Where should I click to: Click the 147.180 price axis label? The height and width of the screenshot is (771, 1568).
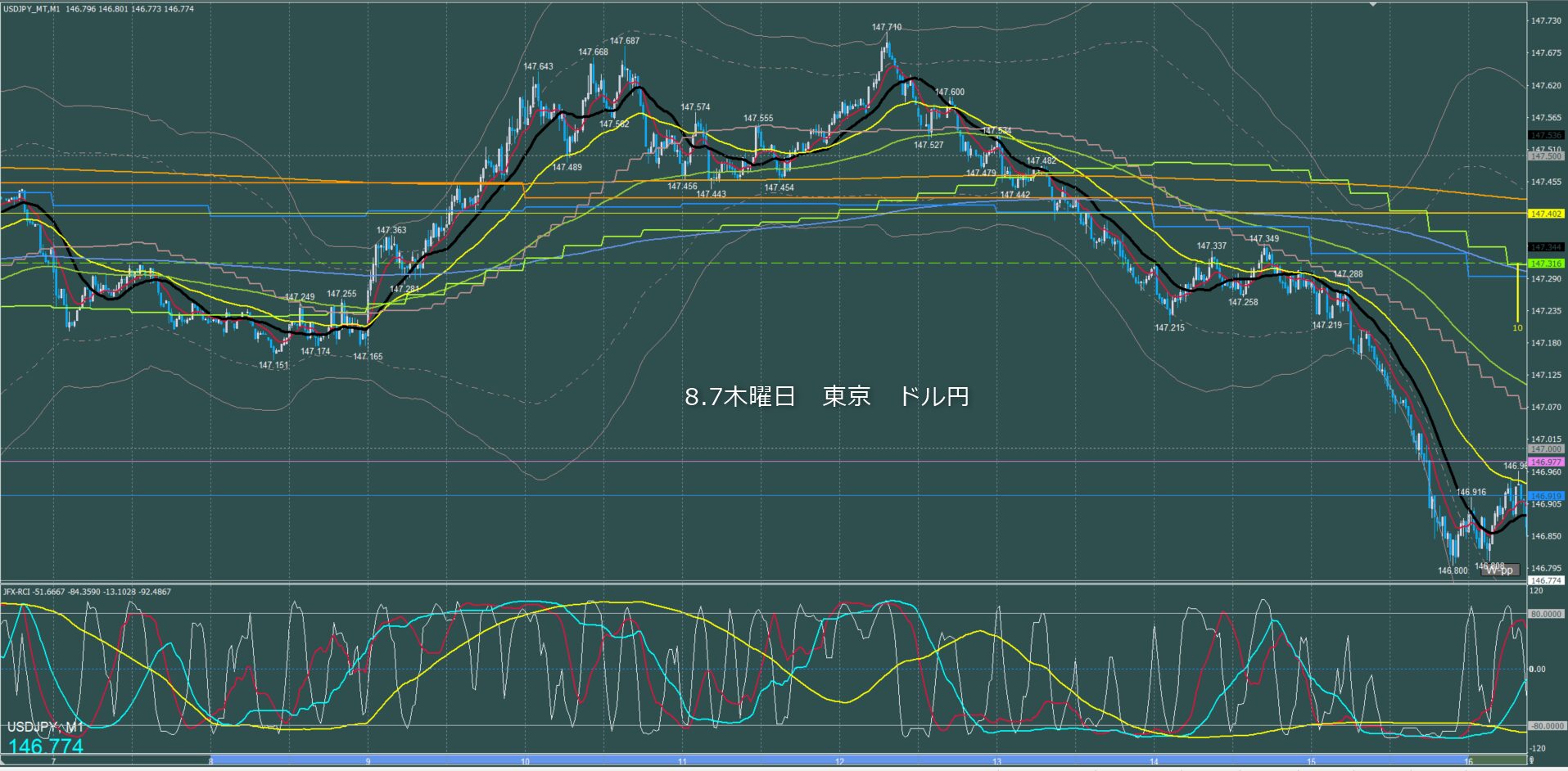pyautogui.click(x=1546, y=344)
